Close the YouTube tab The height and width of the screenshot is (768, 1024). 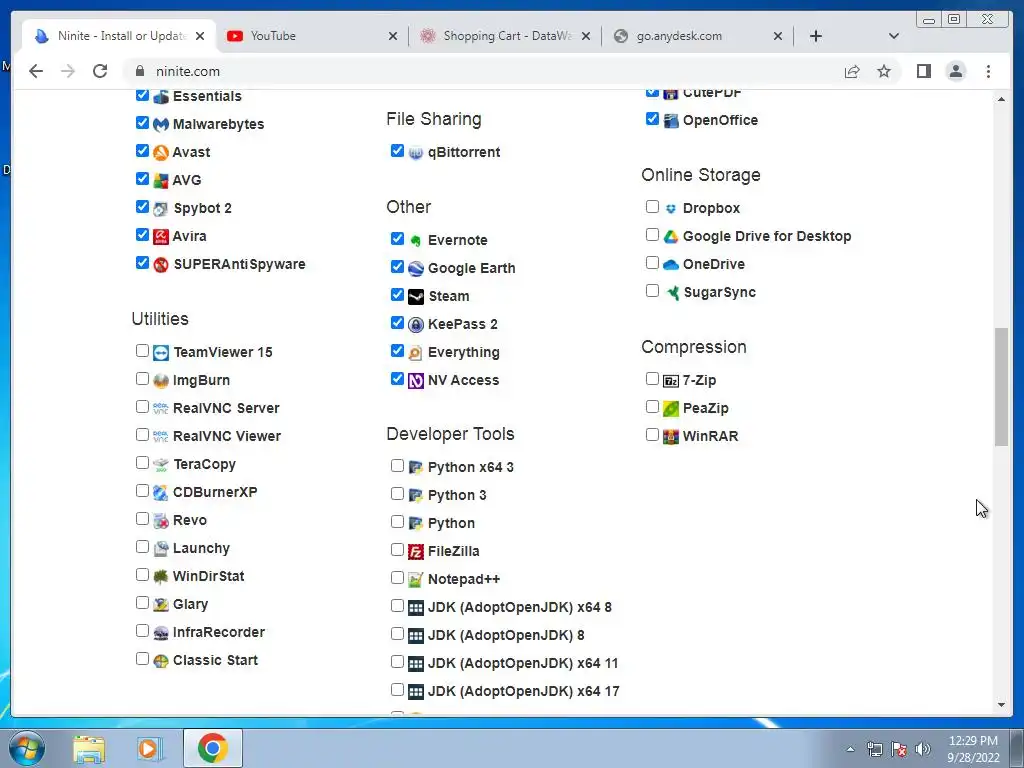[x=392, y=36]
